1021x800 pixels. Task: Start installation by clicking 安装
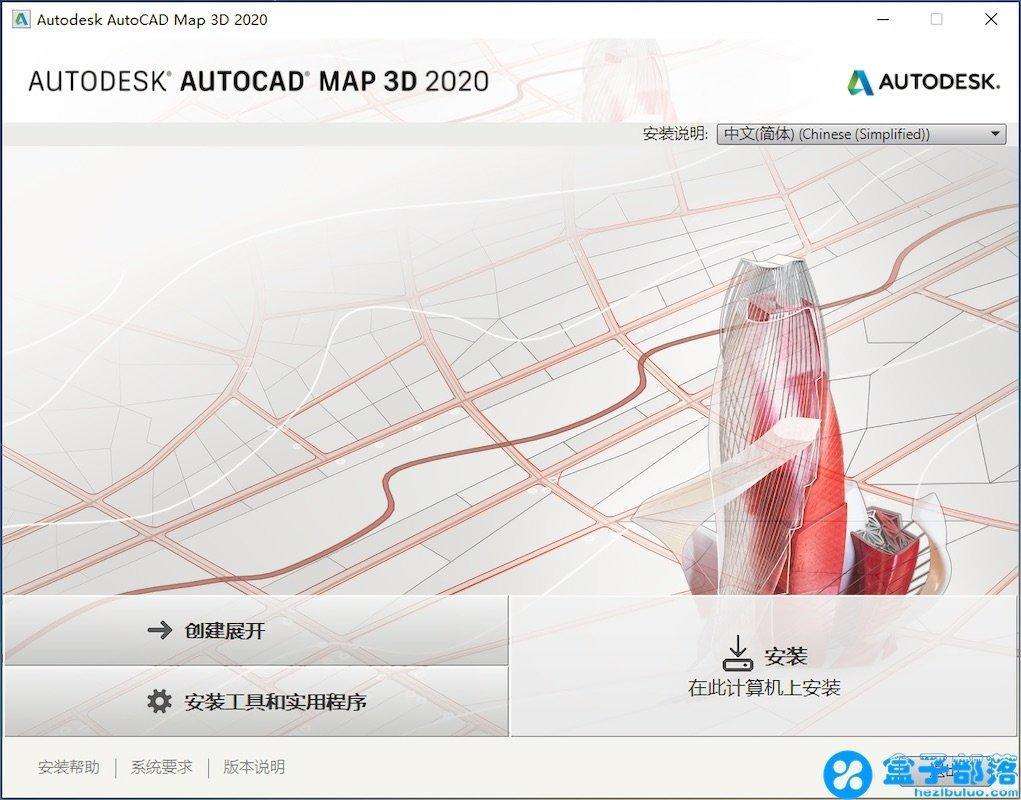[785, 656]
